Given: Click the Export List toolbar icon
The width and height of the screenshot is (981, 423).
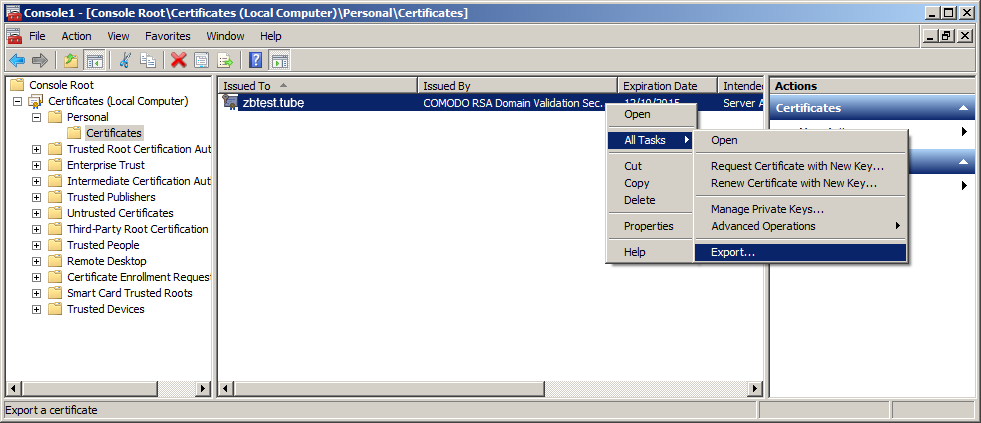Looking at the screenshot, I should pos(225,60).
